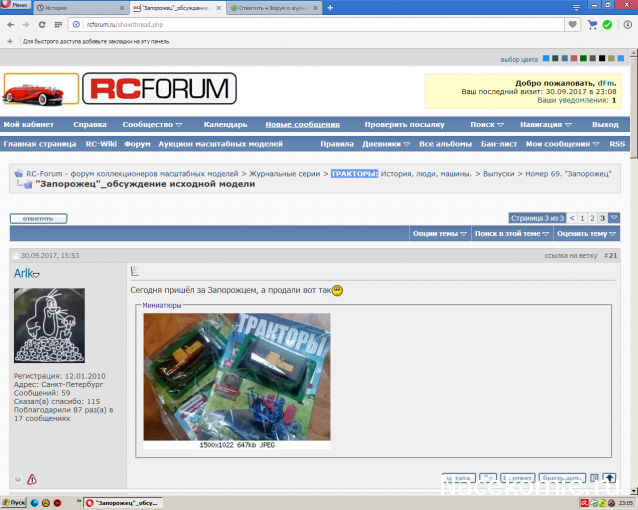Click the warning report icon under post
The width and height of the screenshot is (638, 510).
coord(32,479)
